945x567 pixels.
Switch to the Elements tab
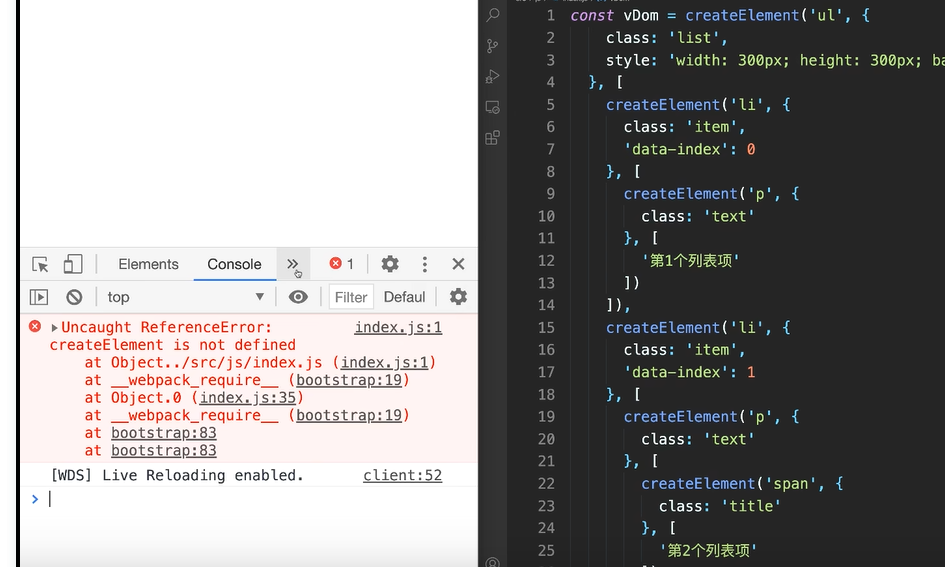[148, 264]
